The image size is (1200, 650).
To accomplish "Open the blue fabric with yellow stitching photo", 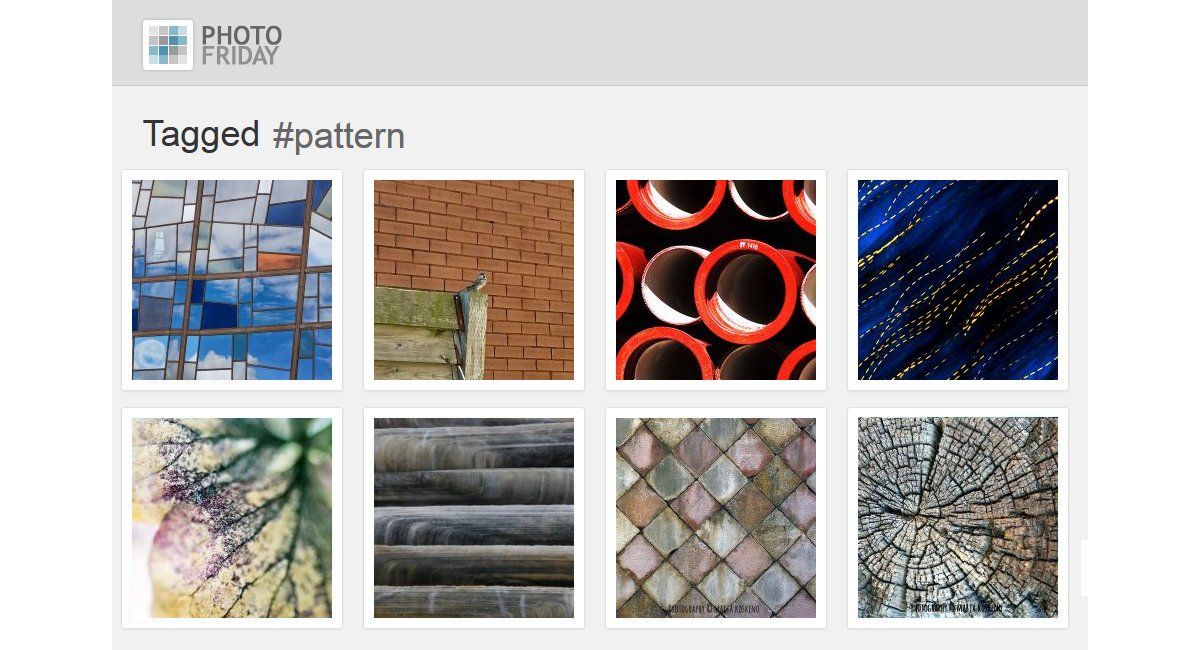I will coord(958,280).
